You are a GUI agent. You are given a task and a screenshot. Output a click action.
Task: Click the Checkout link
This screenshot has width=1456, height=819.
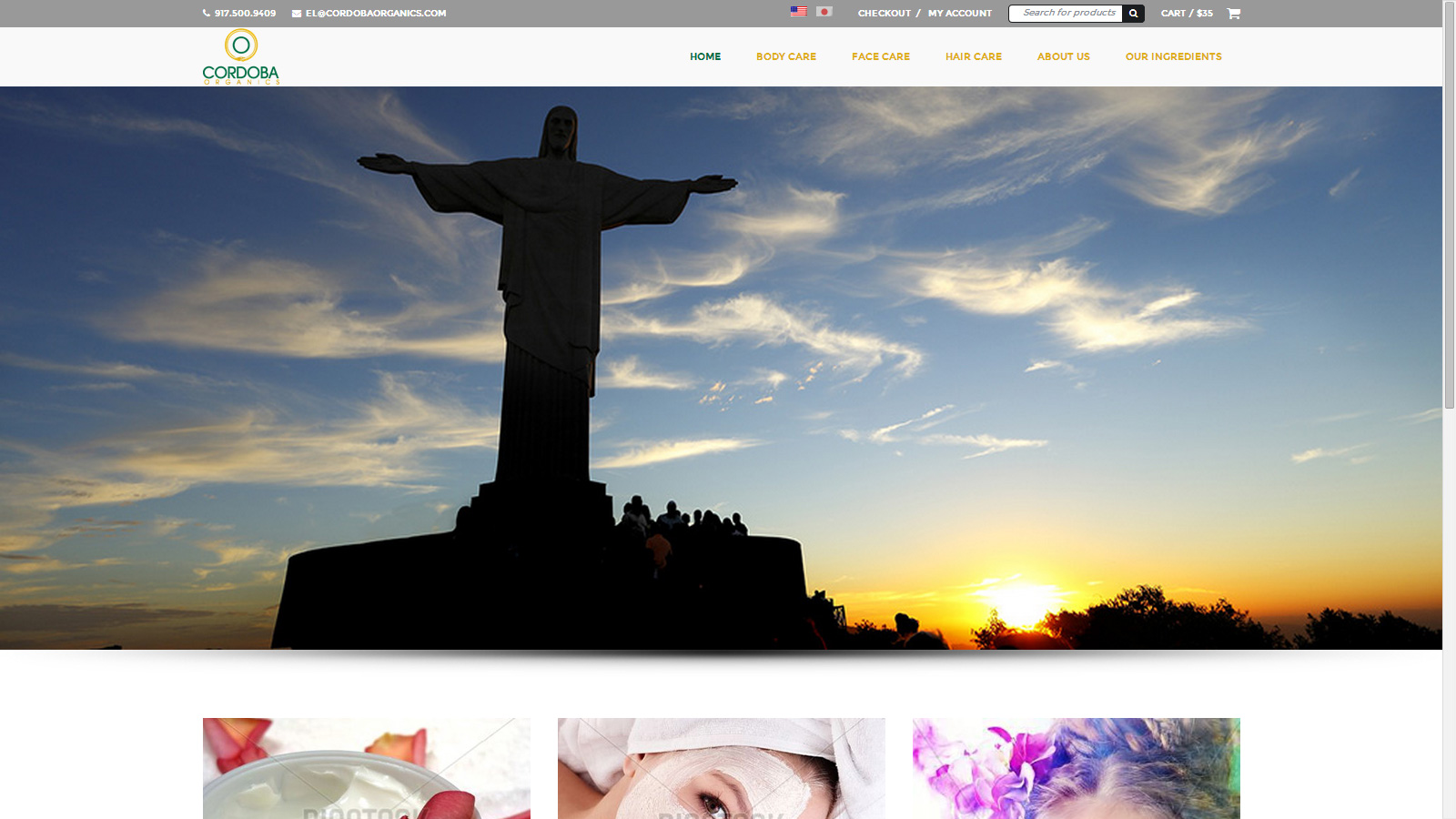point(885,14)
